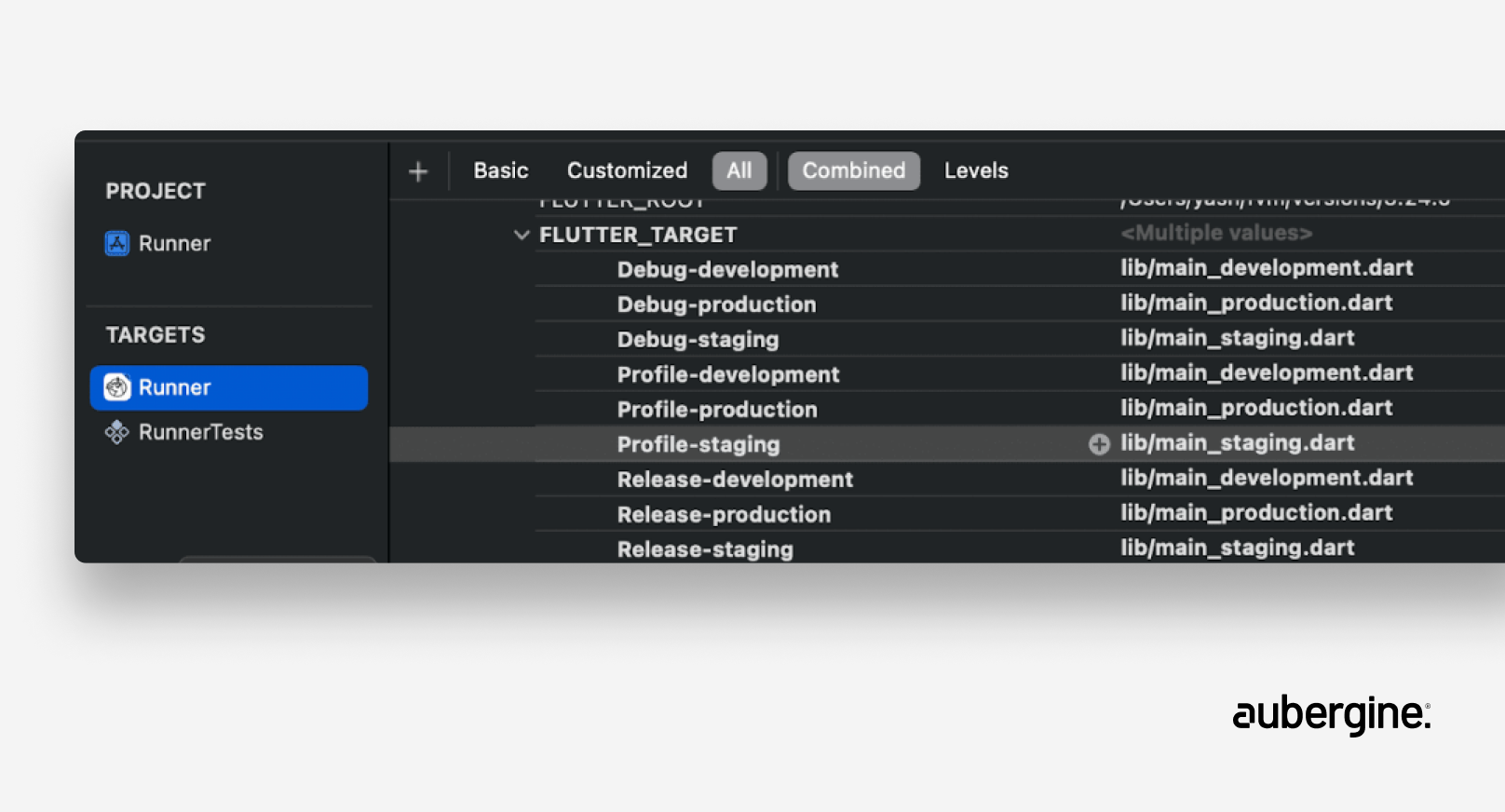Screen dimensions: 1505x812
Task: Click the plus icon on Profile-staging row
Action: [x=1099, y=444]
